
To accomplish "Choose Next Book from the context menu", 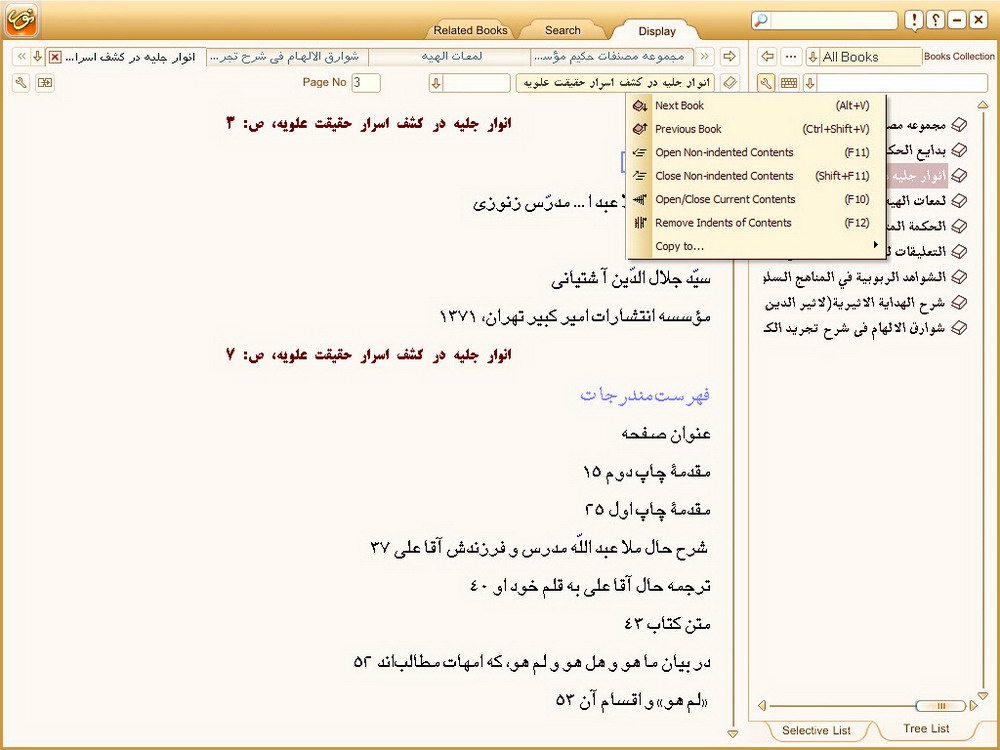I will coord(679,105).
